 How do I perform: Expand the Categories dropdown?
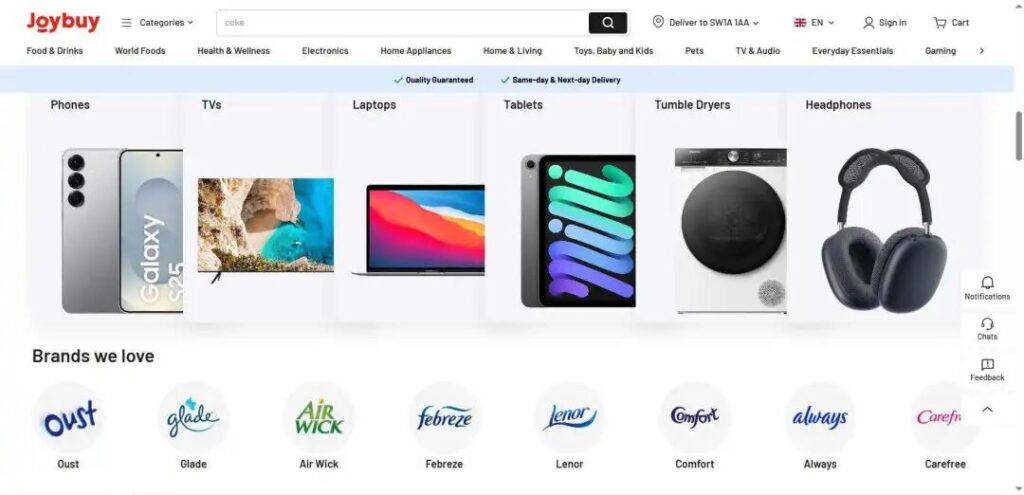157,23
